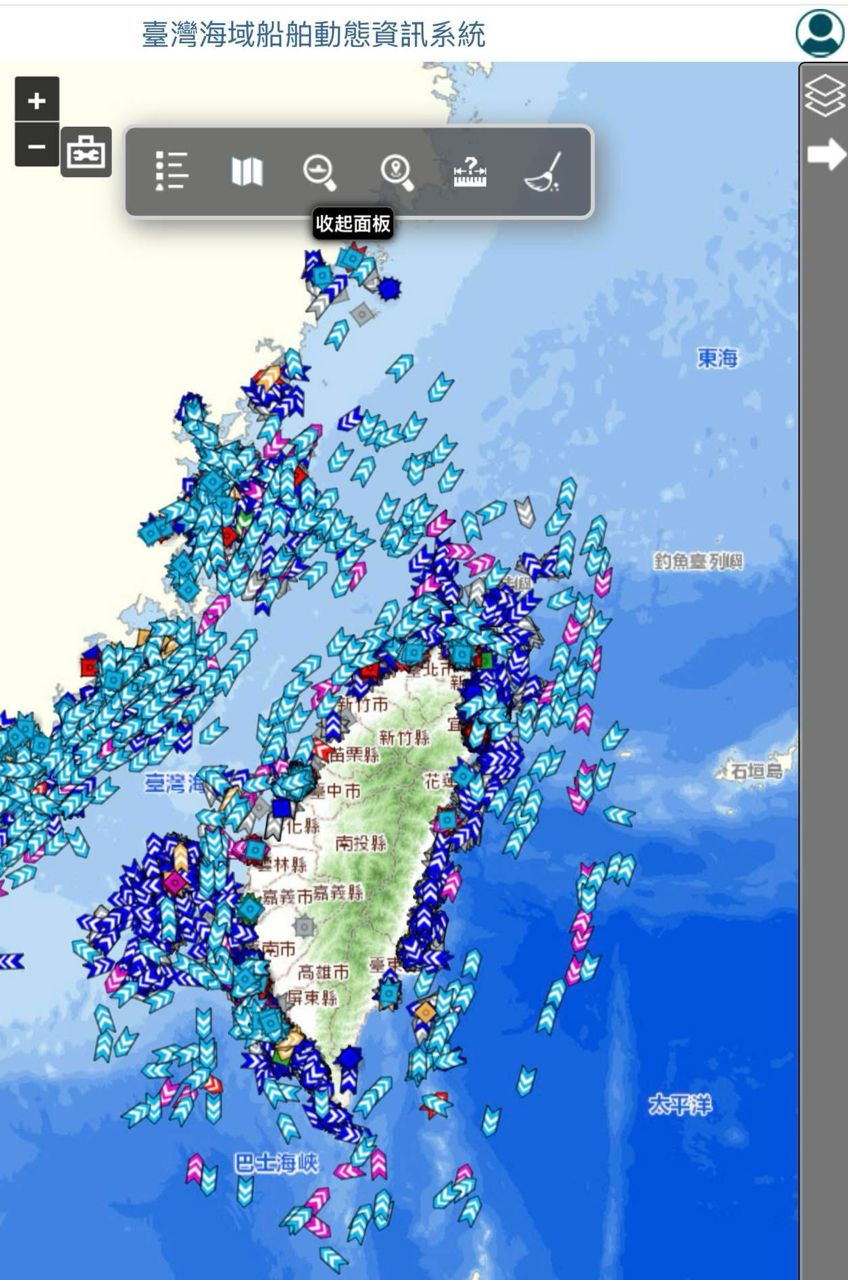Zoom in the map with plus button

pos(37,101)
